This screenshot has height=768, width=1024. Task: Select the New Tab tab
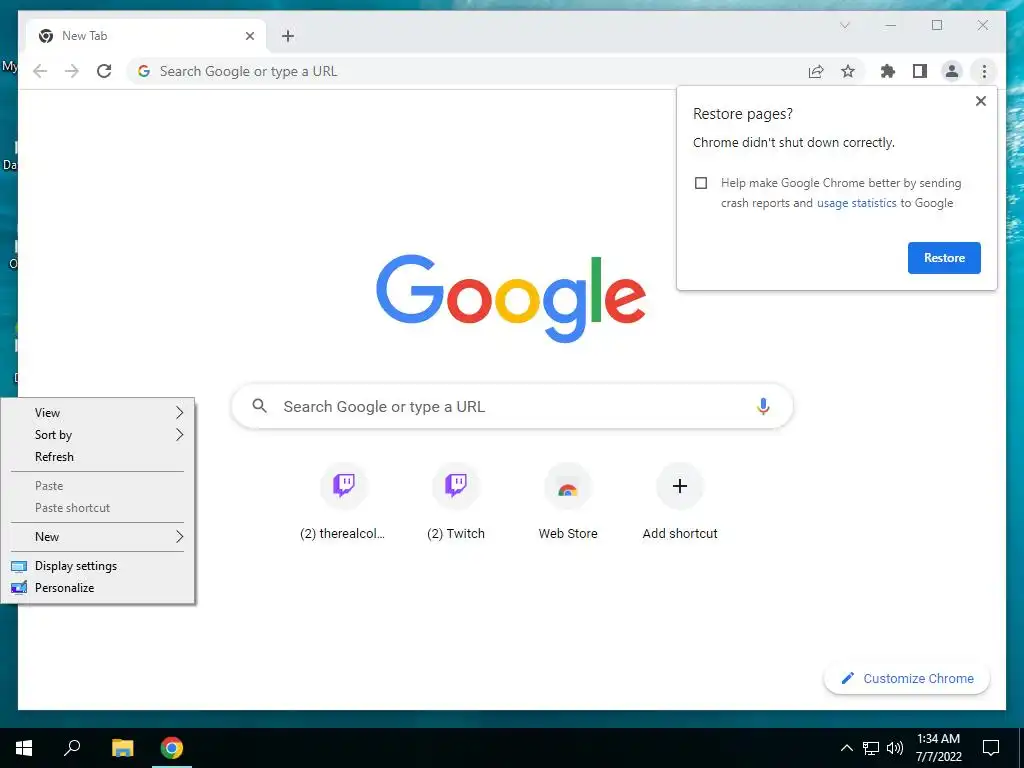[146, 36]
